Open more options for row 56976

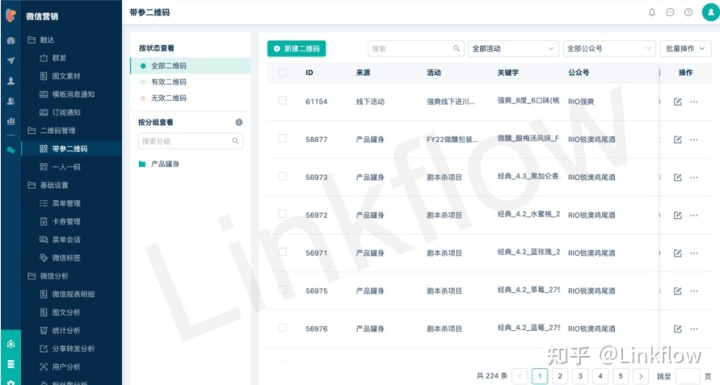[694, 329]
